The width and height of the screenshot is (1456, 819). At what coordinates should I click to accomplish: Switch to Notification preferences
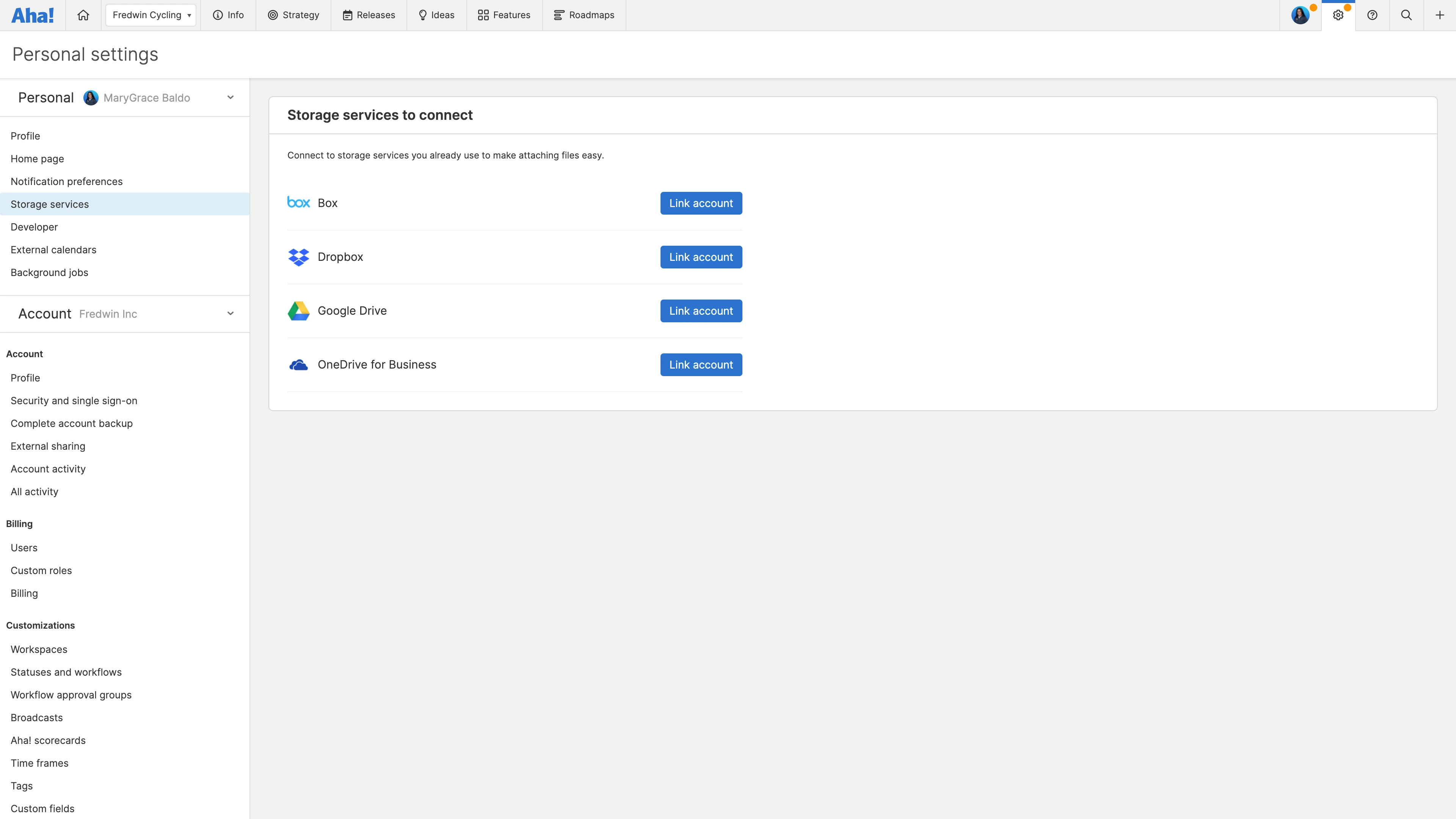click(66, 182)
